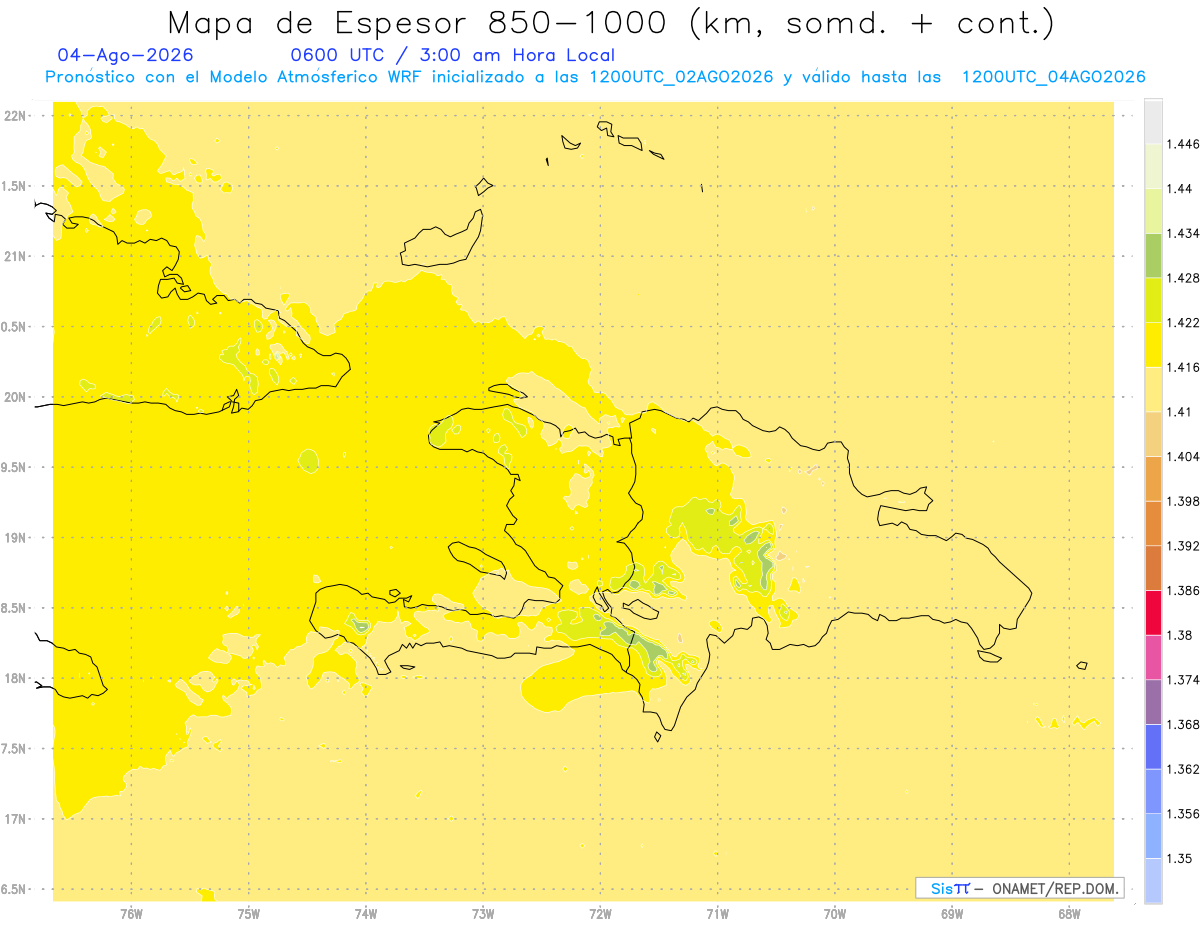Click the '20N' latitude axis label
Screen dimensions: 1200x927
(17, 397)
